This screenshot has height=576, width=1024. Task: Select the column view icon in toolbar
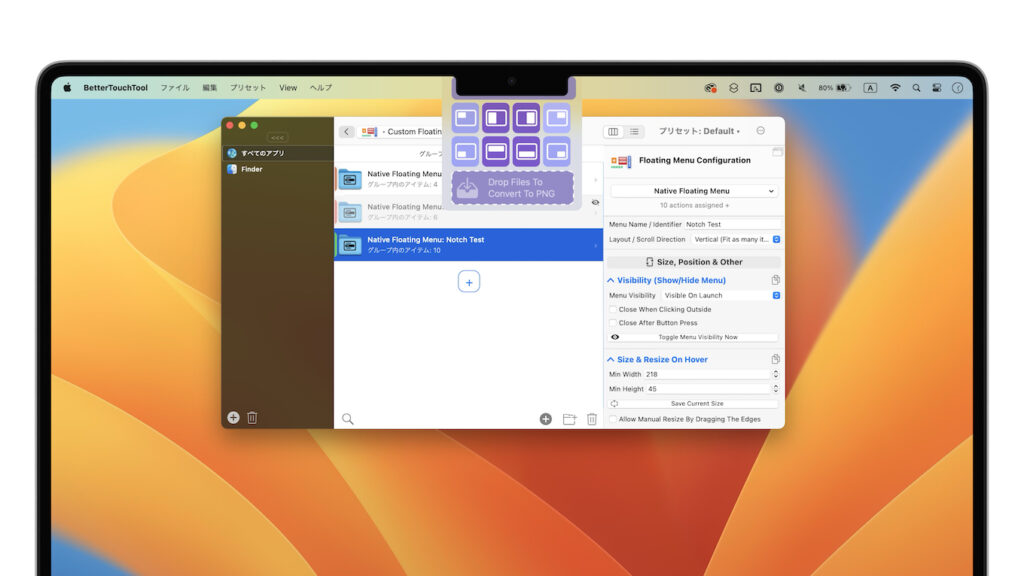(x=613, y=131)
